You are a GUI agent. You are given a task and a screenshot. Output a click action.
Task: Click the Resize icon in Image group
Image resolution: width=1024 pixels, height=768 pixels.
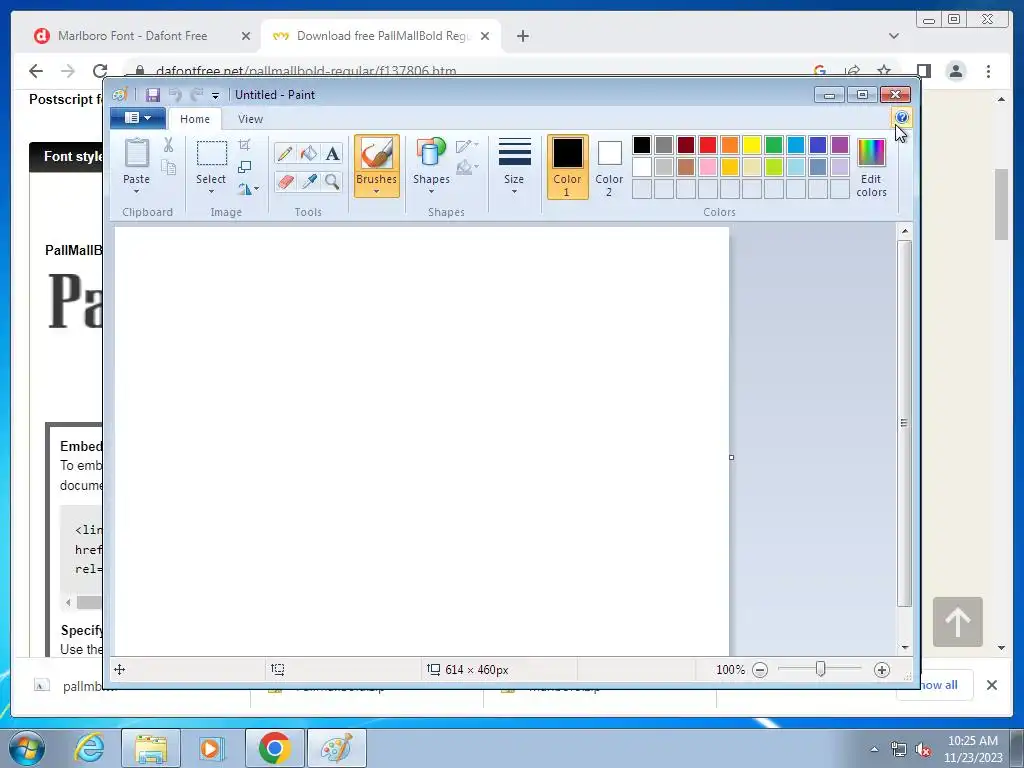tap(244, 167)
